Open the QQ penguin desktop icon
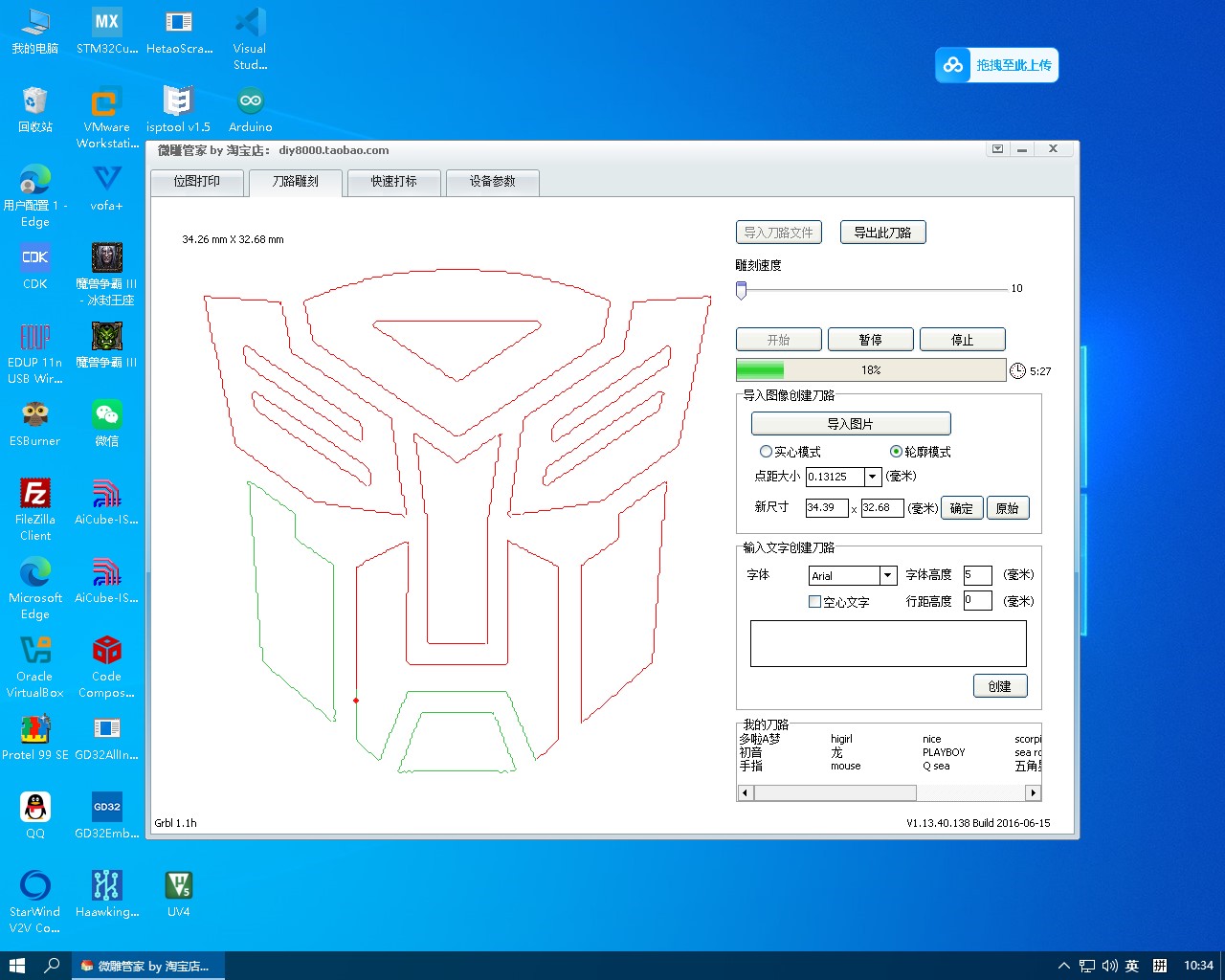Screen dimensions: 1225x980 (35, 808)
